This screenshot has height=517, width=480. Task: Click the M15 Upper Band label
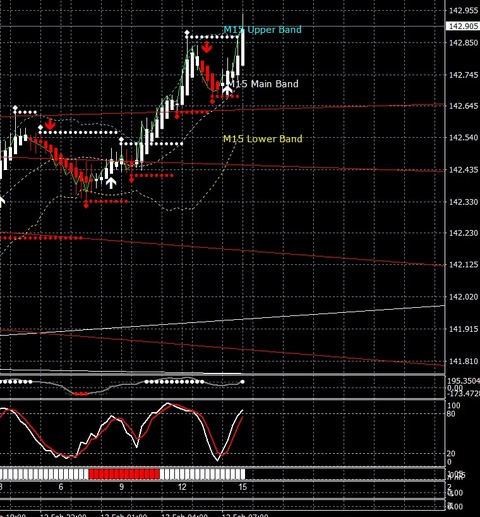click(262, 30)
